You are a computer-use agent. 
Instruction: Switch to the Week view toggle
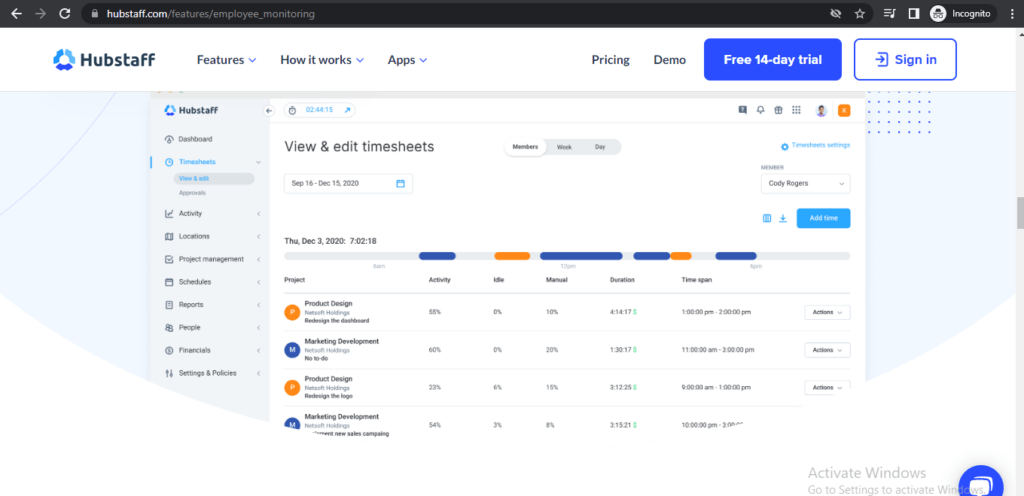click(564, 147)
